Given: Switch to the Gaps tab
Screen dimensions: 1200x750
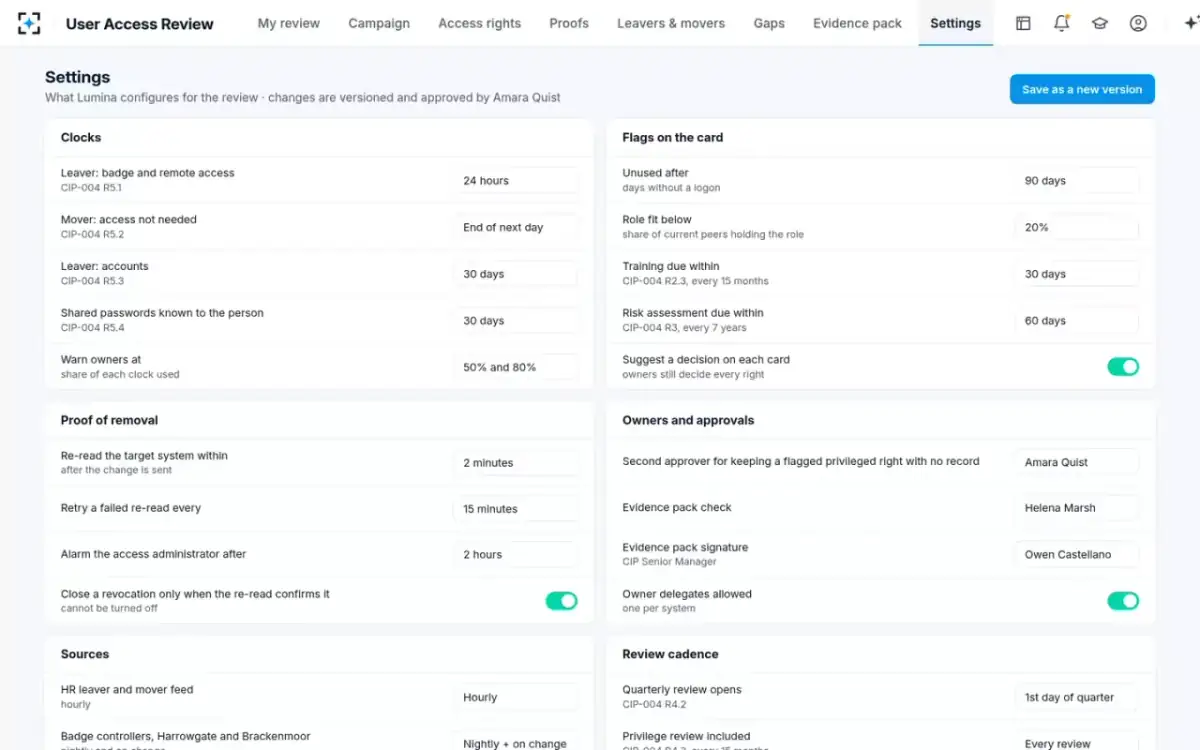Looking at the screenshot, I should pyautogui.click(x=769, y=23).
